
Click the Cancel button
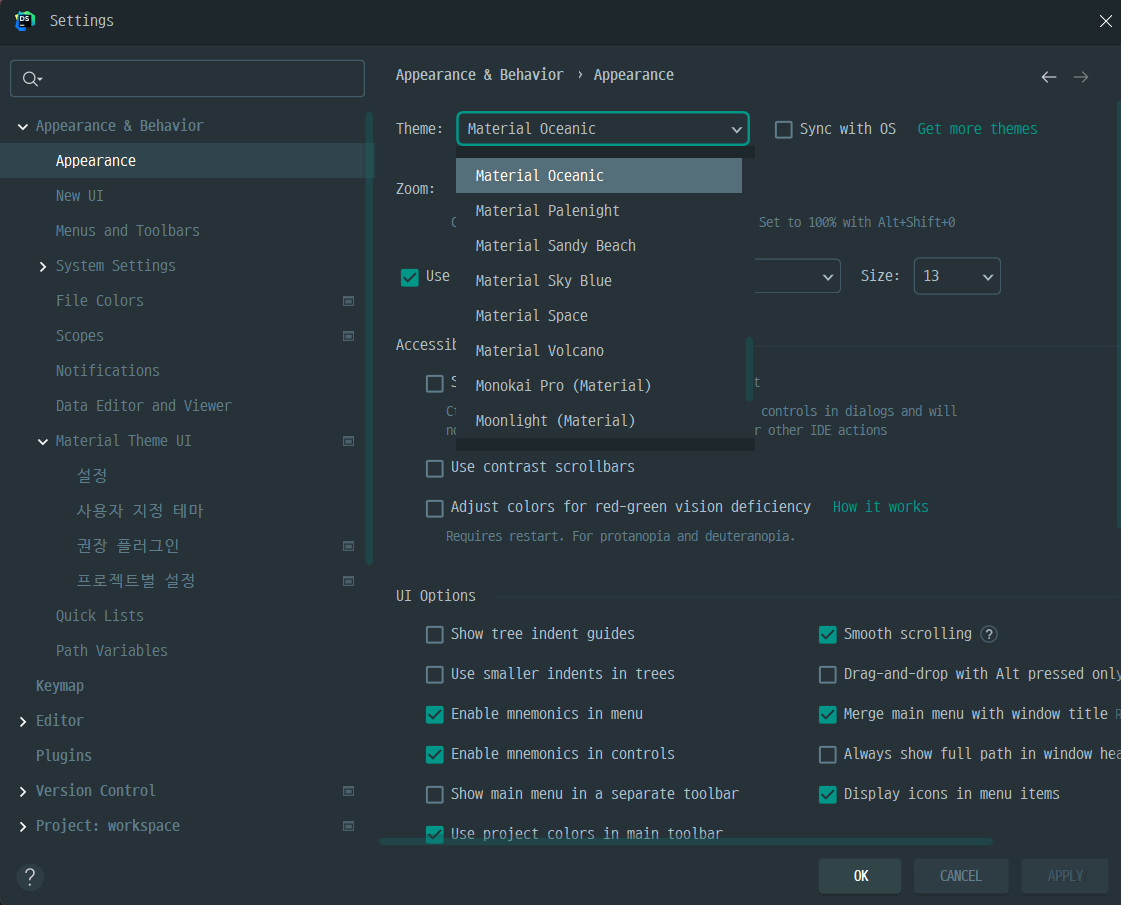click(x=961, y=876)
